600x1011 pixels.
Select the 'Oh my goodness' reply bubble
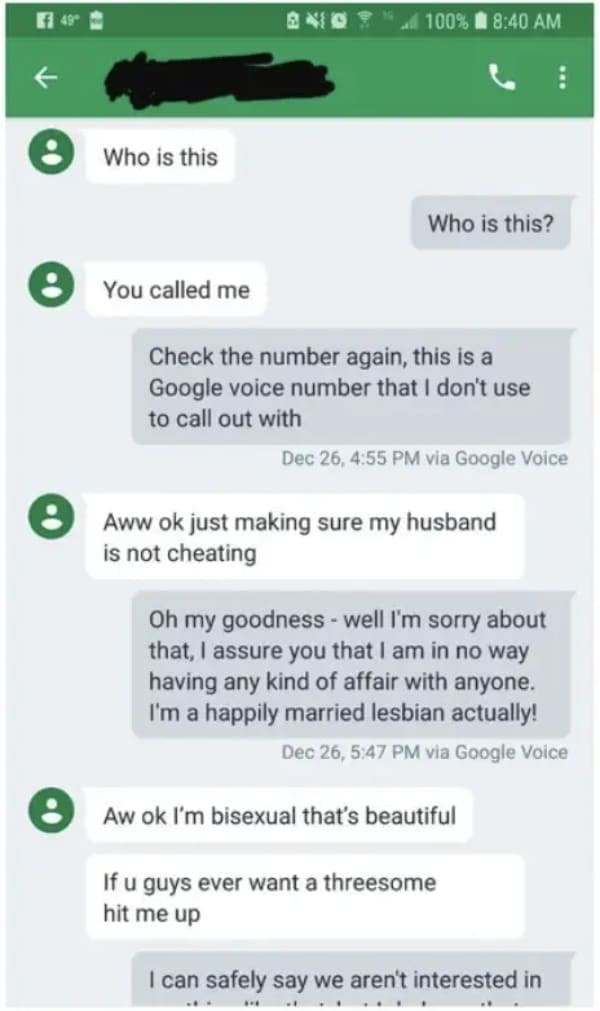click(352, 665)
